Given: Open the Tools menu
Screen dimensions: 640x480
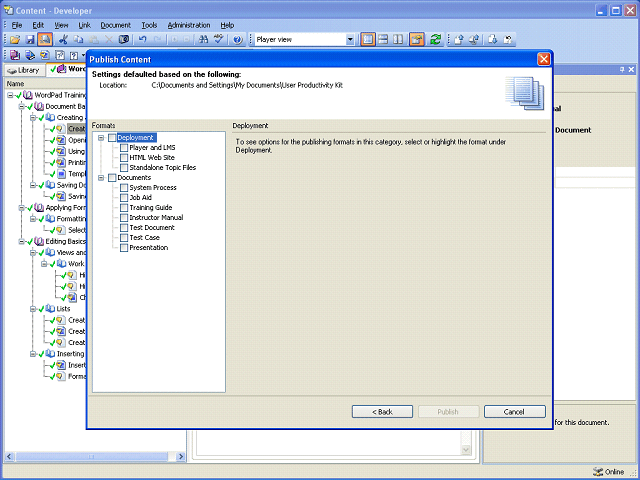Looking at the screenshot, I should [x=149, y=25].
